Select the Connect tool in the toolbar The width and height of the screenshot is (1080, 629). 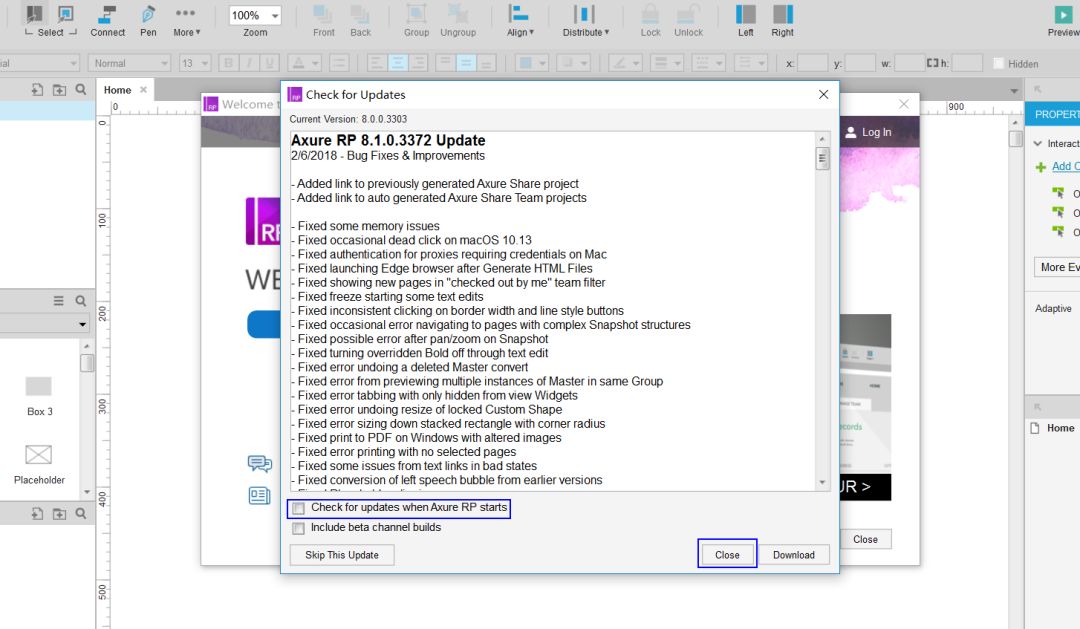click(x=107, y=15)
